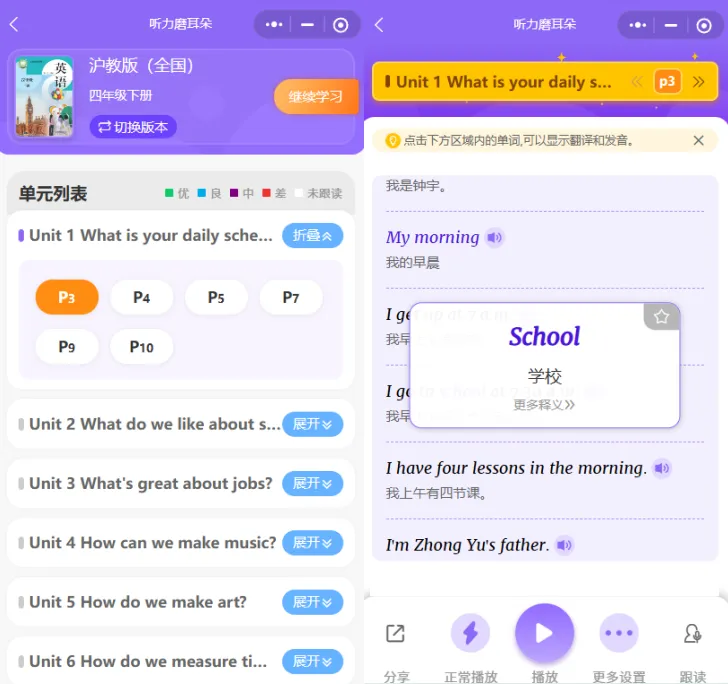Open the textbook cover thumbnail
This screenshot has height=684, width=728.
point(44,96)
